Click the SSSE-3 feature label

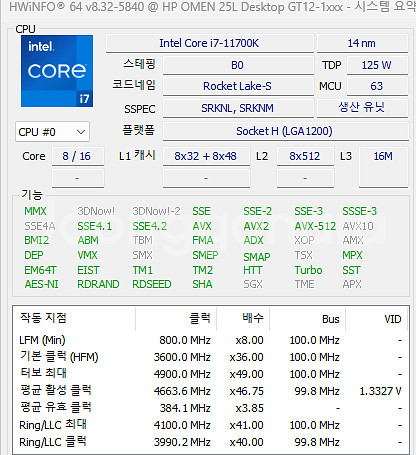pos(360,211)
